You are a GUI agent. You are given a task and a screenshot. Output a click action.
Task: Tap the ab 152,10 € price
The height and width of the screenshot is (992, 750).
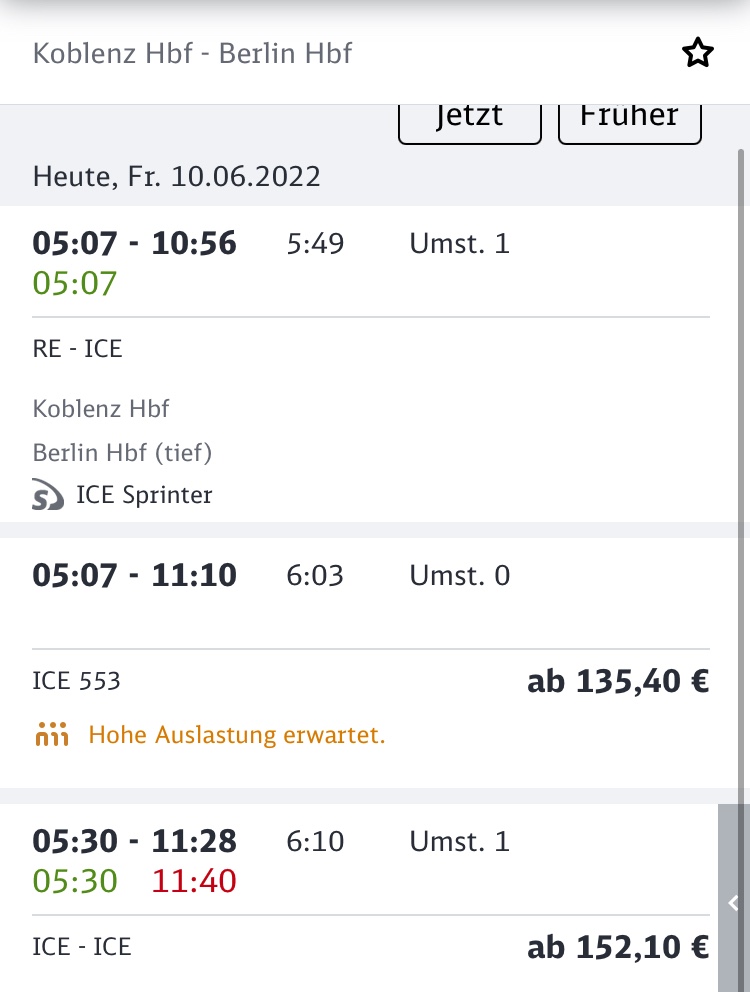618,947
